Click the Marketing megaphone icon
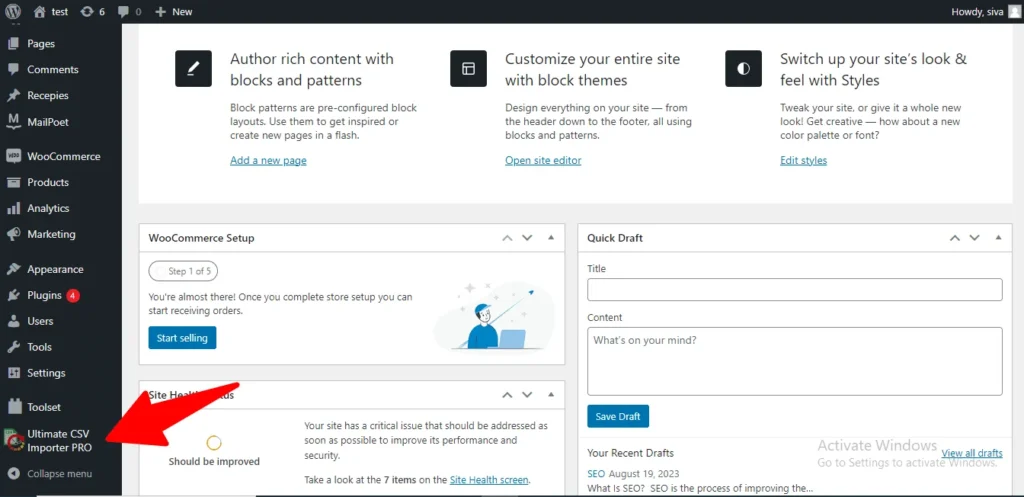This screenshot has width=1024, height=497. pyautogui.click(x=13, y=235)
